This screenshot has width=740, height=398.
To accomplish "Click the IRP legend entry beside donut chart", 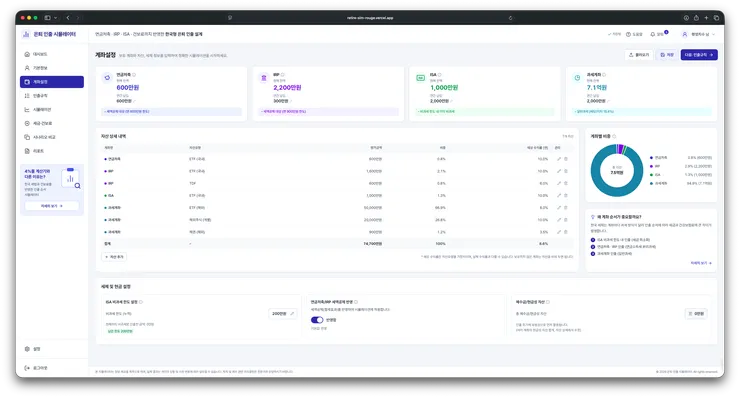I will tap(681, 166).
